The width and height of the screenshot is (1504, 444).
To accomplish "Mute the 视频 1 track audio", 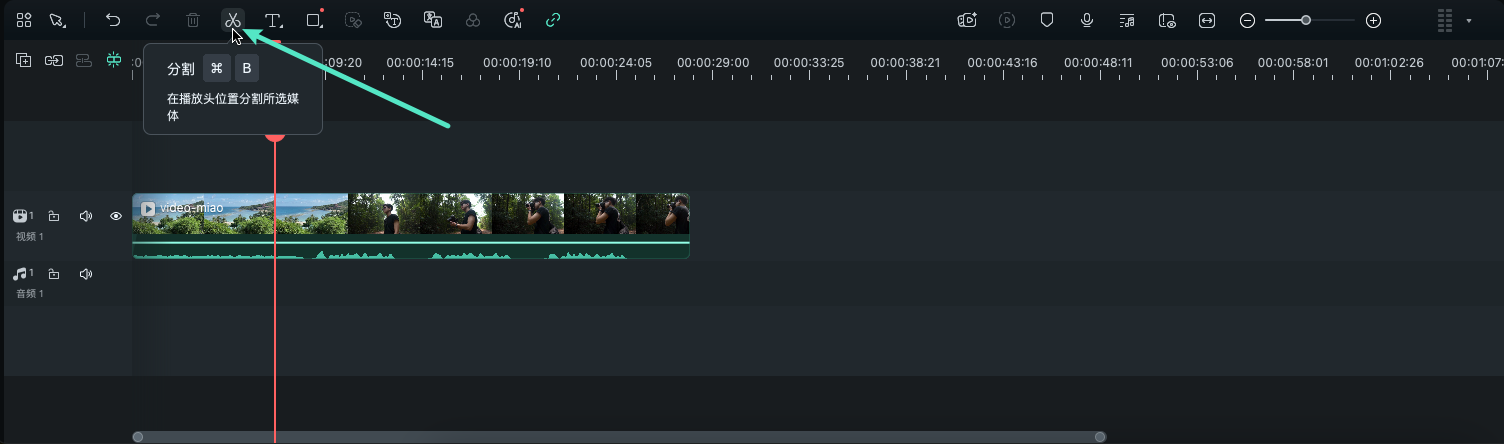I will point(86,216).
